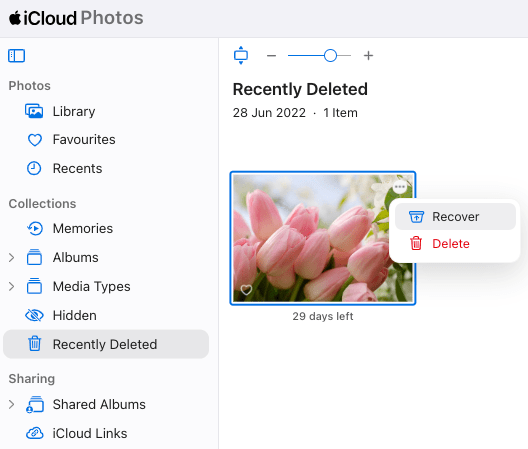Click the '28 Jun 2022' date text
The height and width of the screenshot is (449, 528).
click(269, 113)
